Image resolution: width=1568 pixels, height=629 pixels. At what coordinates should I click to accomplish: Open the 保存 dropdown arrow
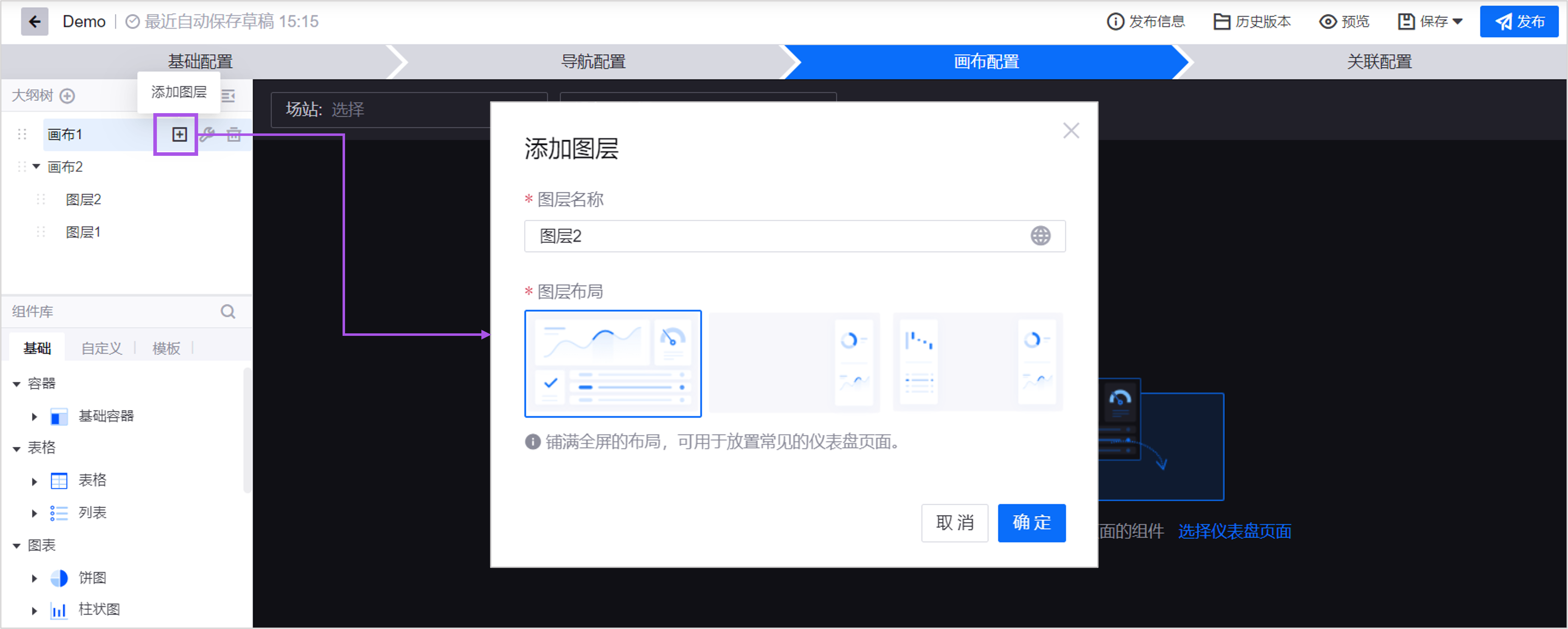pyautogui.click(x=1457, y=22)
